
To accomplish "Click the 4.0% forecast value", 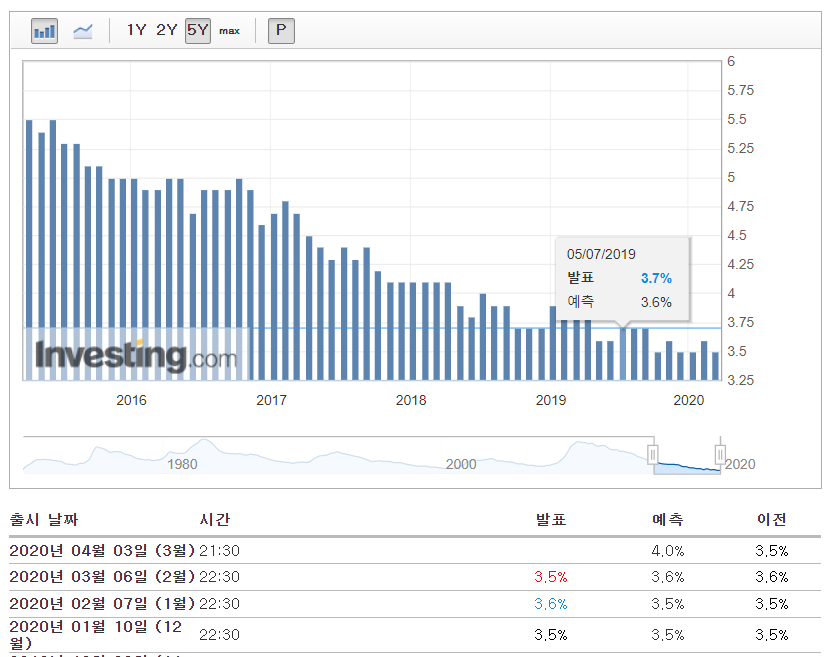I will pos(667,551).
